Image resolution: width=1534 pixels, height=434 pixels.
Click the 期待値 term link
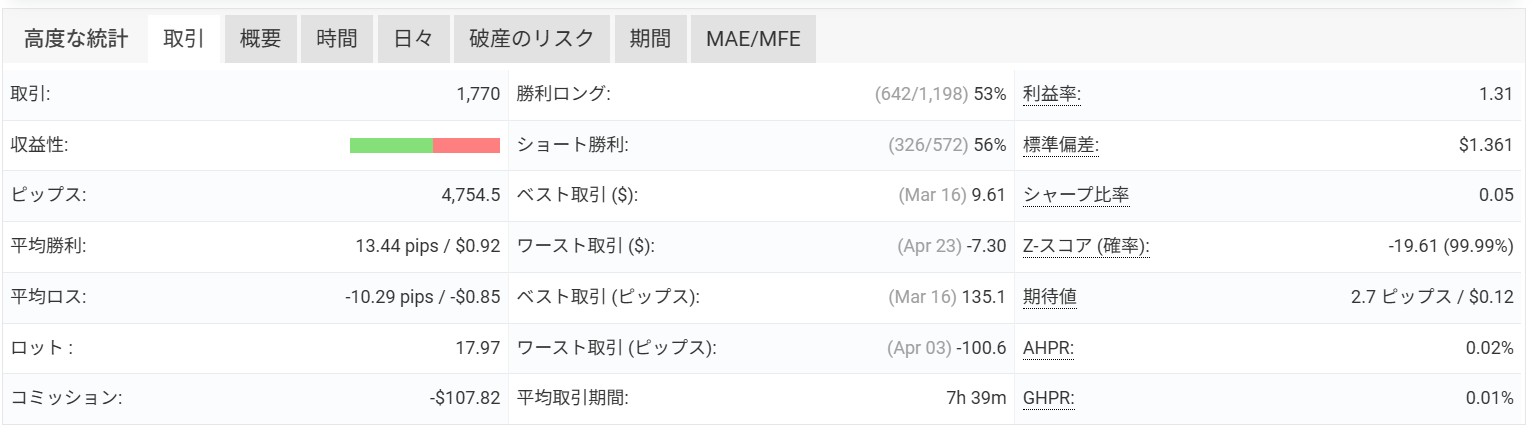[x=1050, y=297]
